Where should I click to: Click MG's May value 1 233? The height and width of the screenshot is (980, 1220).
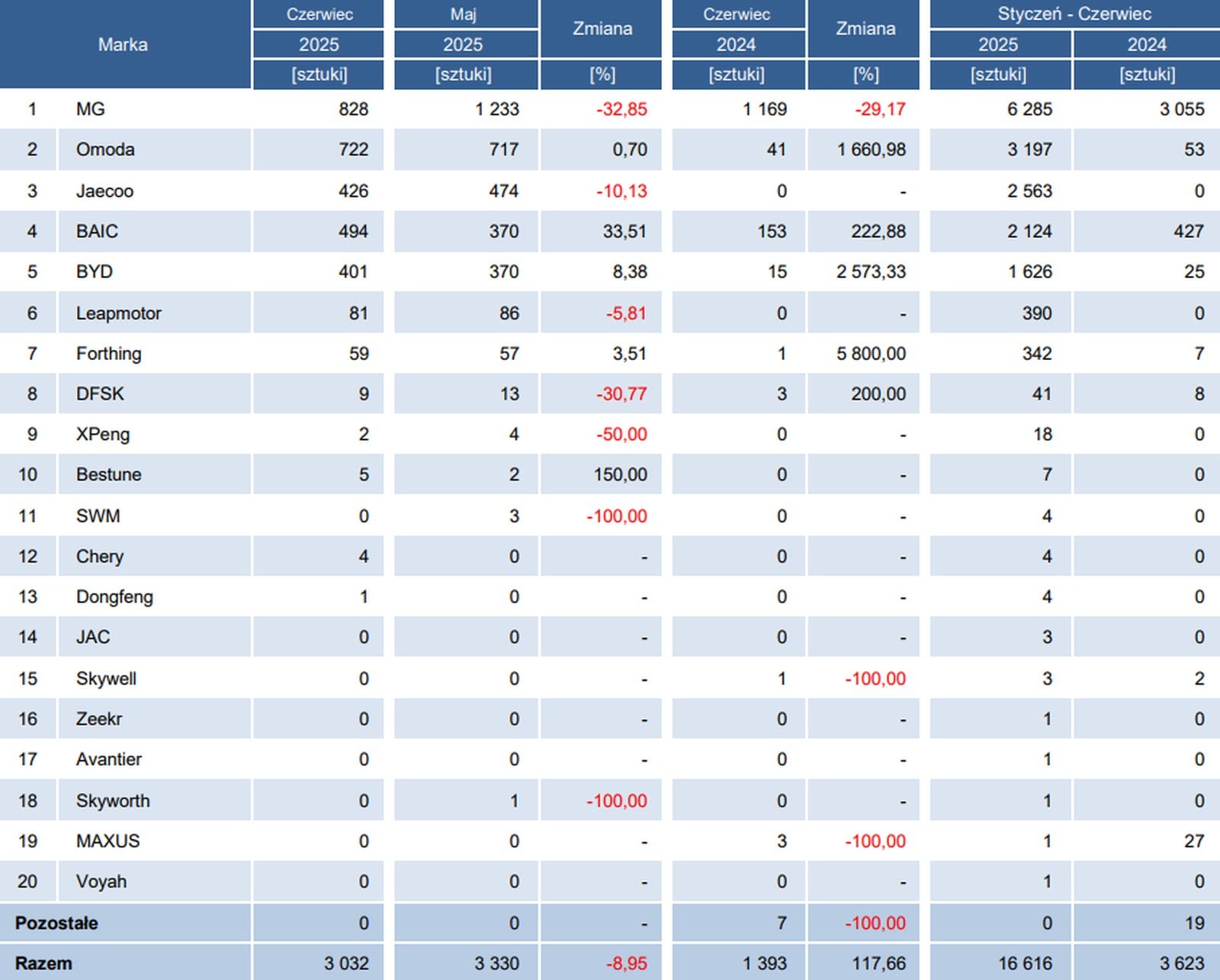tap(497, 109)
